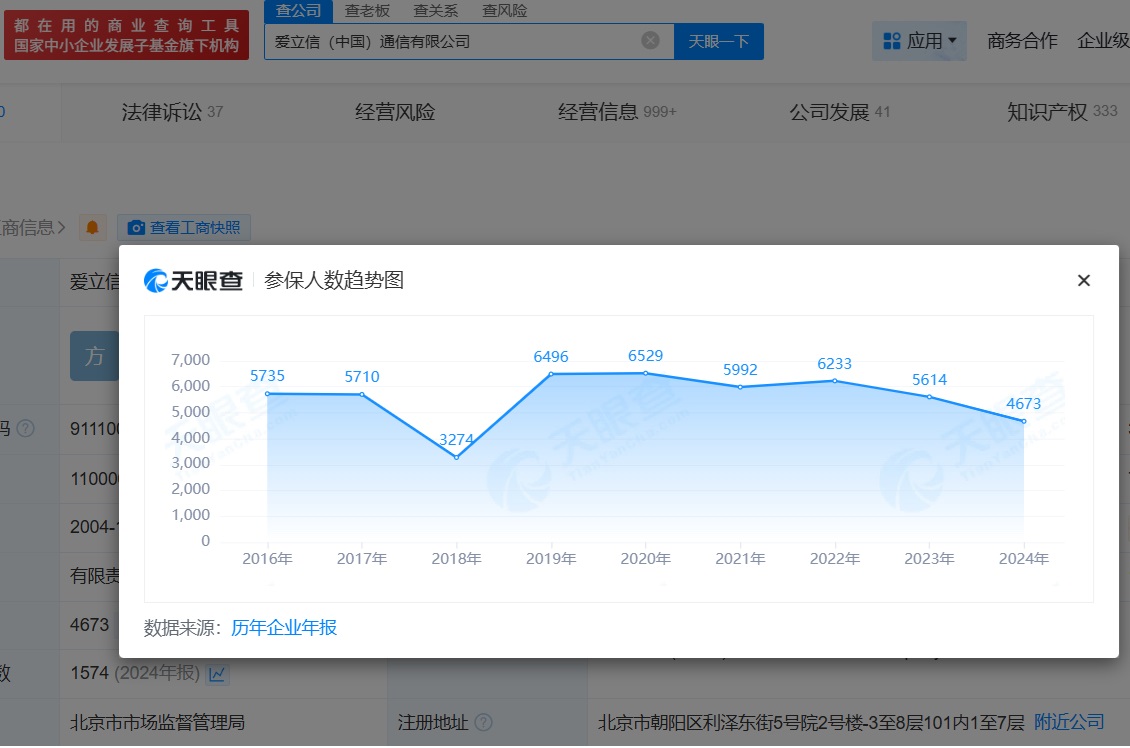
Task: Click the 2020年 data point 6529
Action: pyautogui.click(x=645, y=373)
